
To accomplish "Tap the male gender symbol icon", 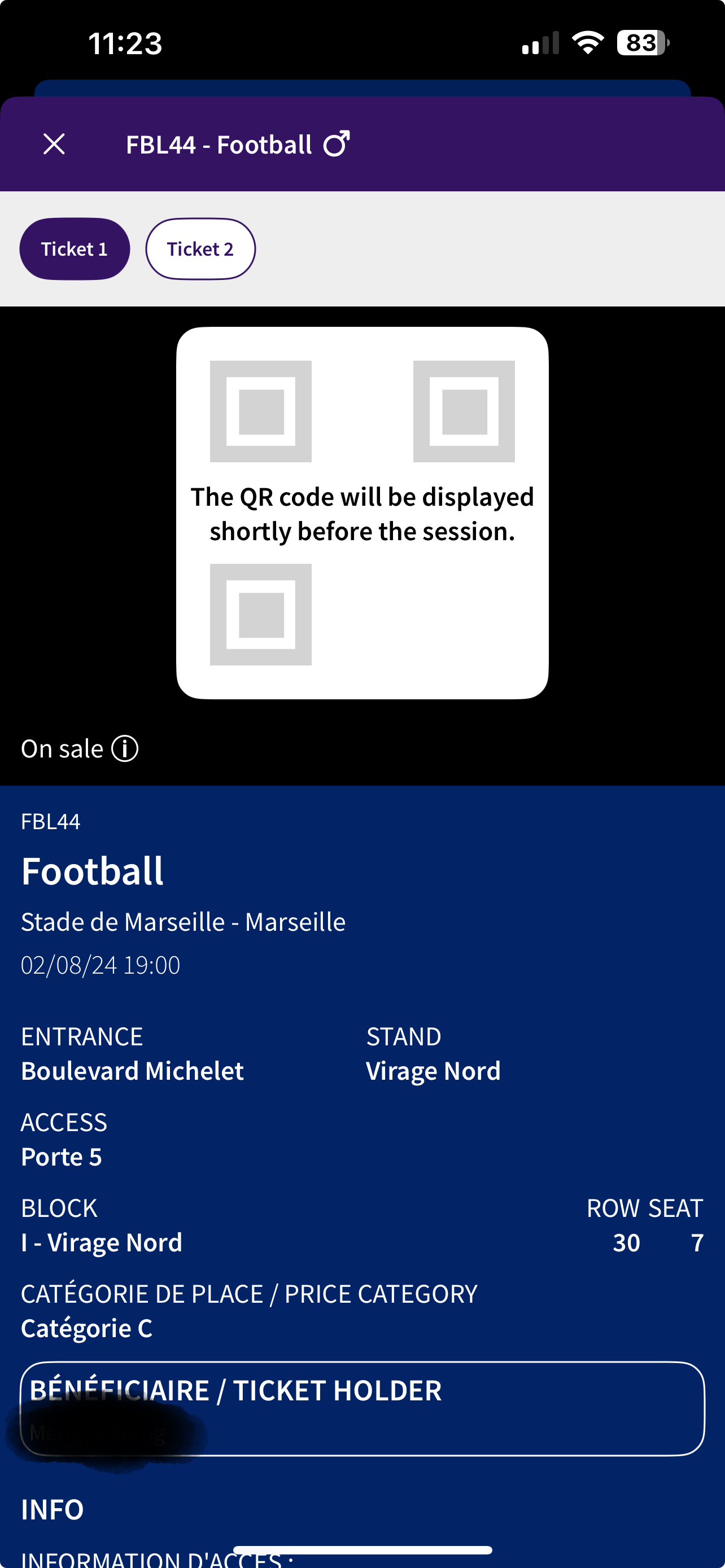I will (337, 144).
